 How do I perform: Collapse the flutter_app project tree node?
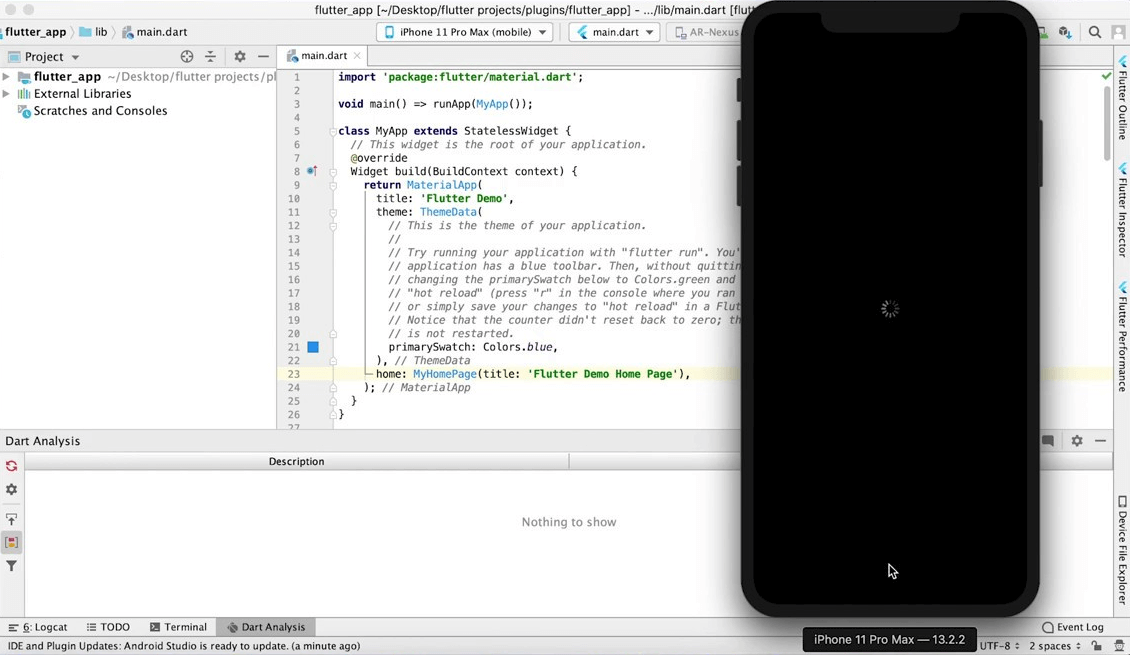[x=7, y=76]
